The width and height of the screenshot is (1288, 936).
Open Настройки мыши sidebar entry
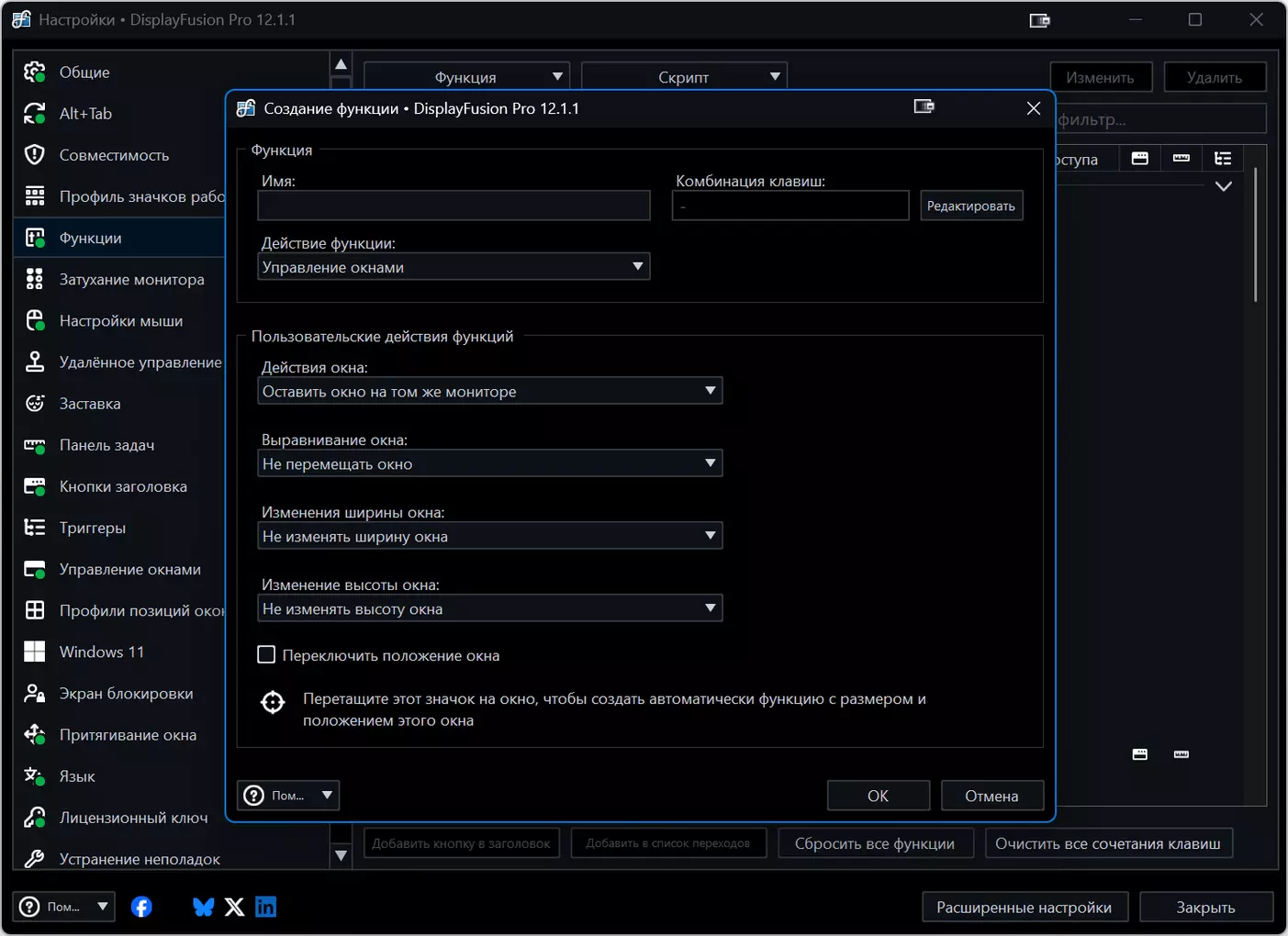coord(119,320)
